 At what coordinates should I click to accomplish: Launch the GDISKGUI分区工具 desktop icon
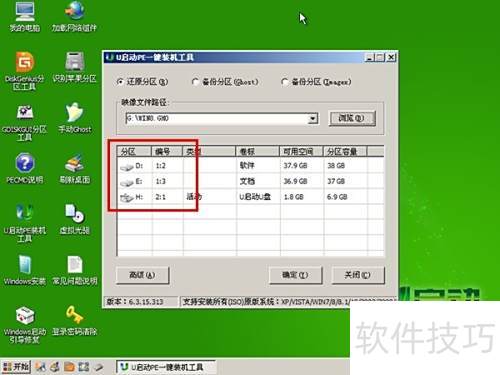24,123
